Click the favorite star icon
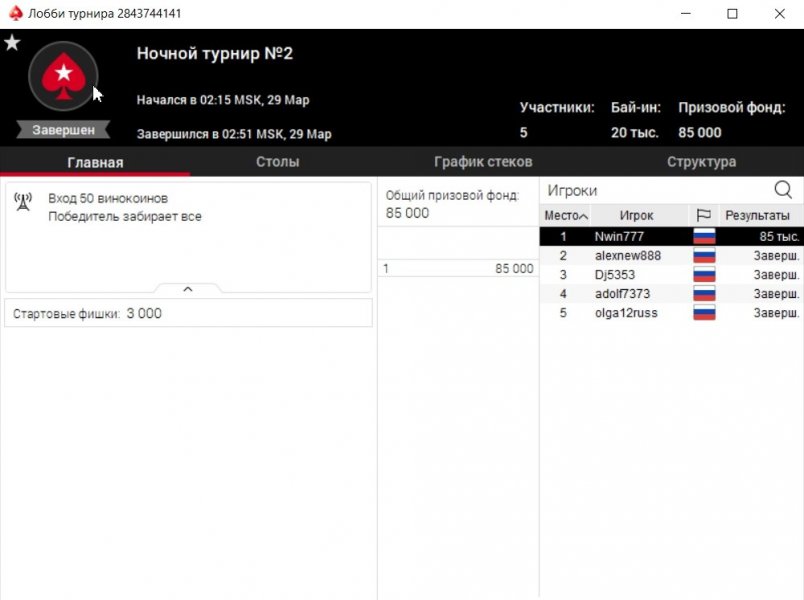The height and width of the screenshot is (600, 804). (12, 43)
